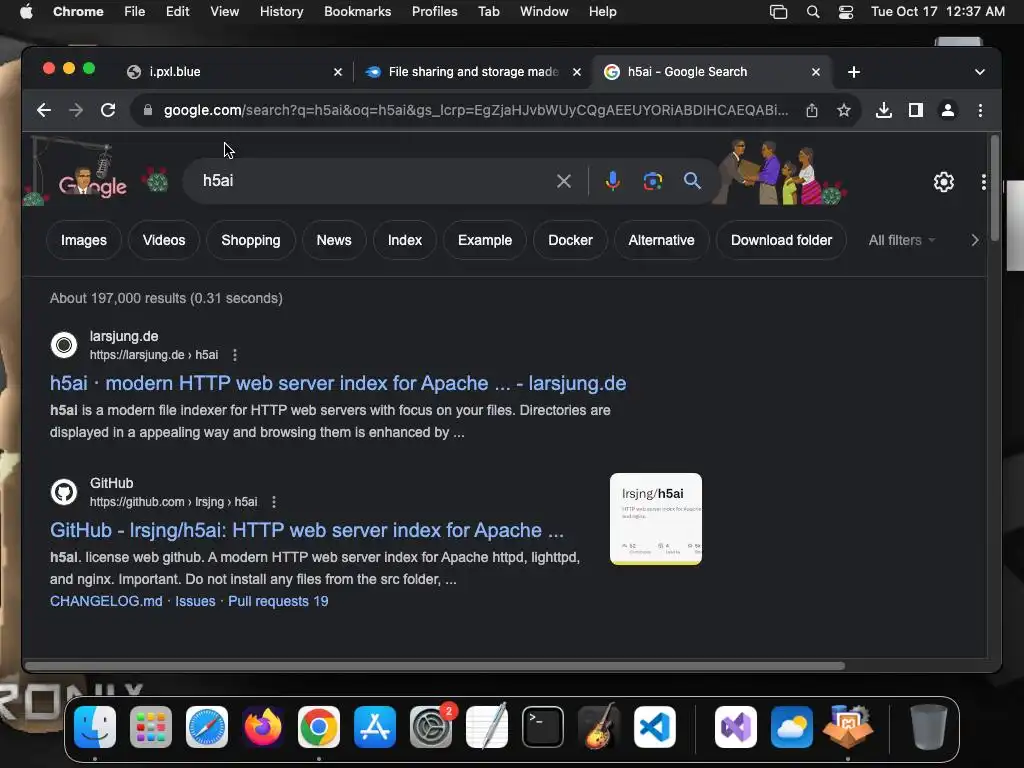This screenshot has height=768, width=1024.
Task: Open new tab with plus button
Action: (854, 72)
